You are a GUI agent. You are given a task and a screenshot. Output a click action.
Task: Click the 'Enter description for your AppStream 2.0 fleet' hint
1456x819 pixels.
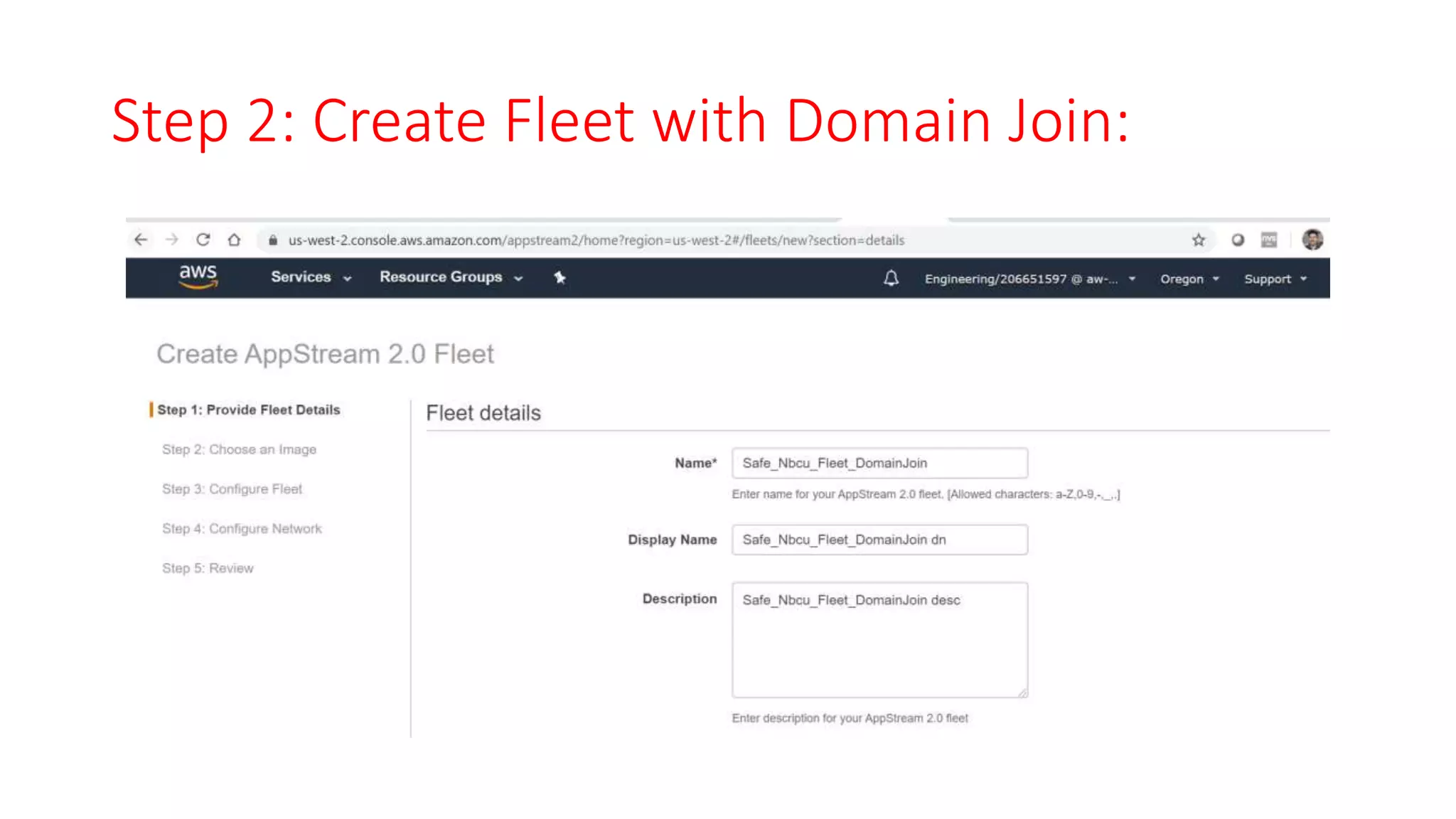pyautogui.click(x=850, y=718)
